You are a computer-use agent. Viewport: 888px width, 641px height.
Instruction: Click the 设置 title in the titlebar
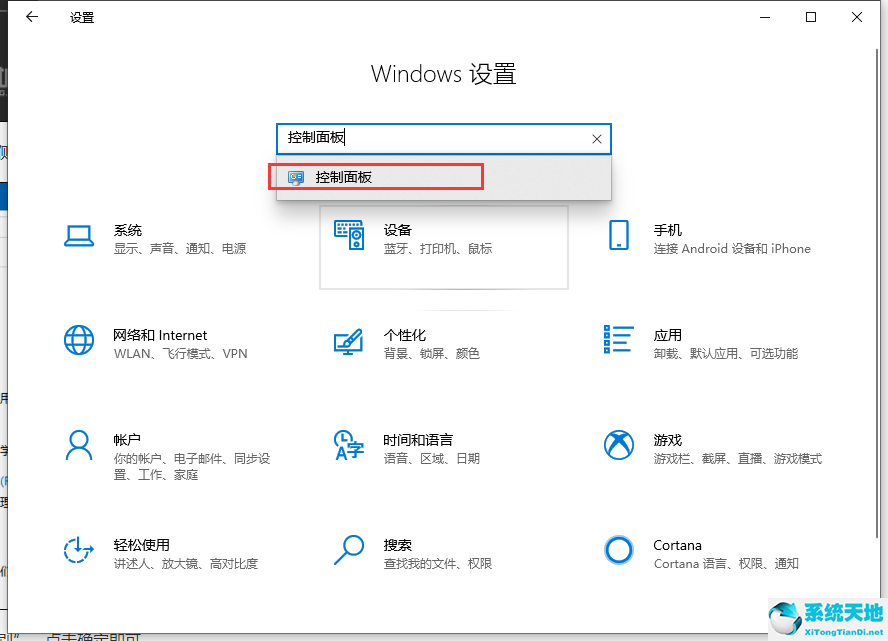(x=81, y=17)
